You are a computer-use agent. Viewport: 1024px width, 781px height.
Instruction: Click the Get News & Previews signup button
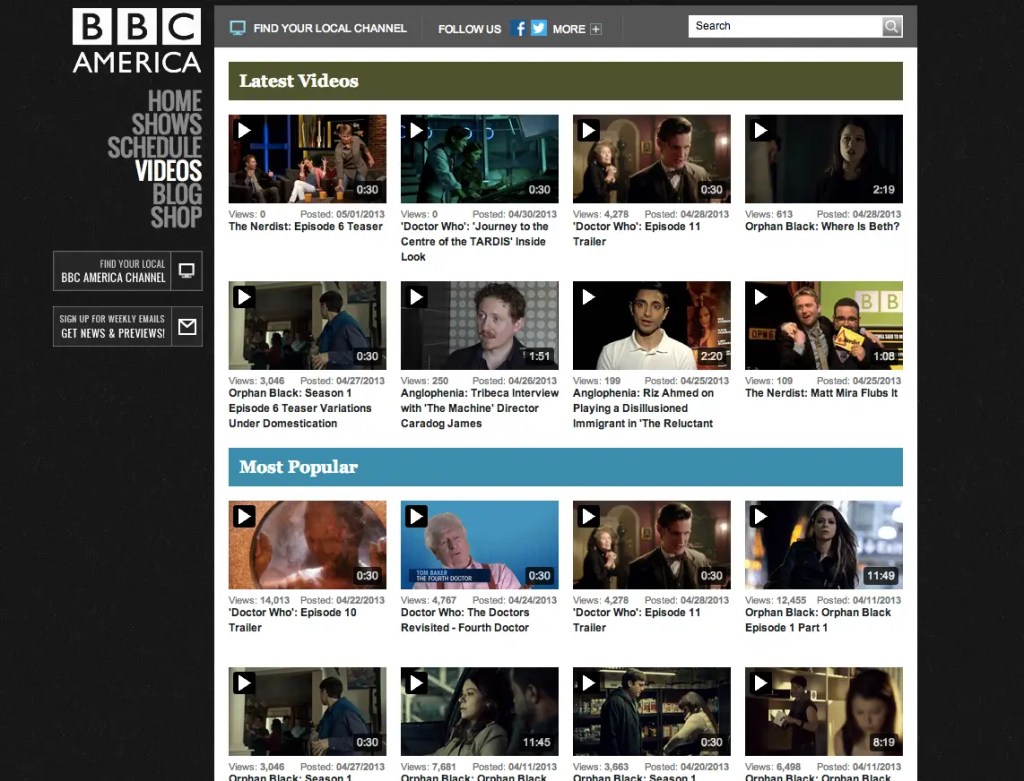127,327
